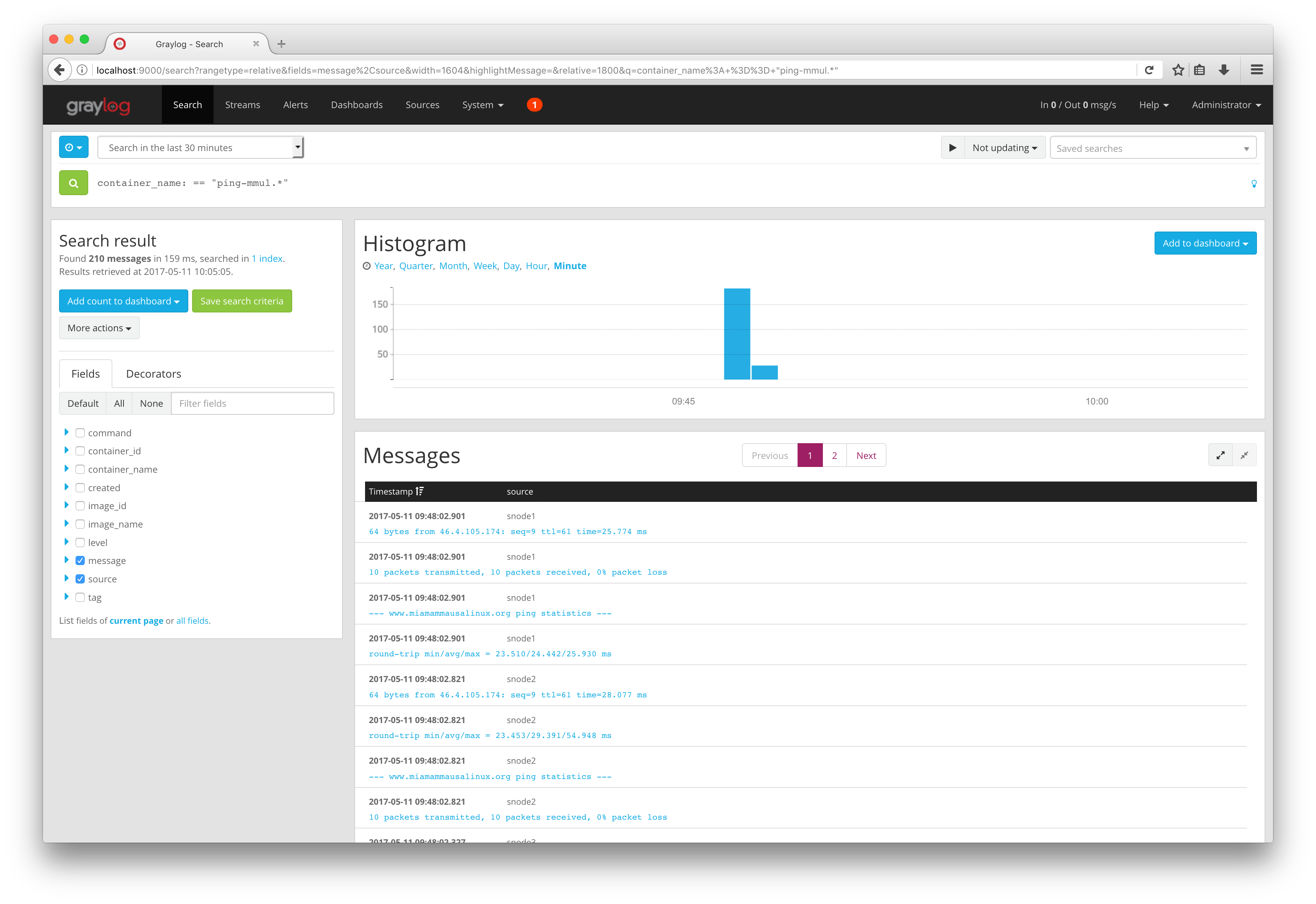1316x904 pixels.
Task: Open the Not updating dropdown
Action: coord(1004,147)
